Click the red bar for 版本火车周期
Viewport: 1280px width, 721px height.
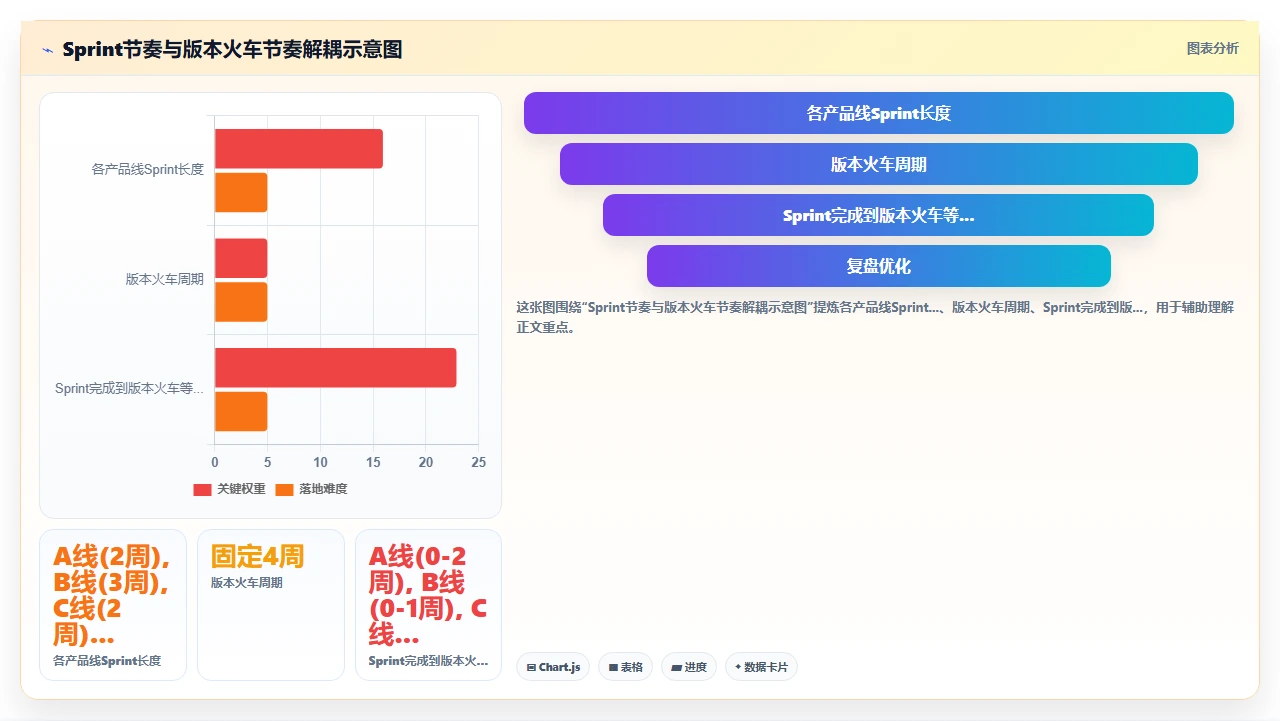[x=241, y=258]
